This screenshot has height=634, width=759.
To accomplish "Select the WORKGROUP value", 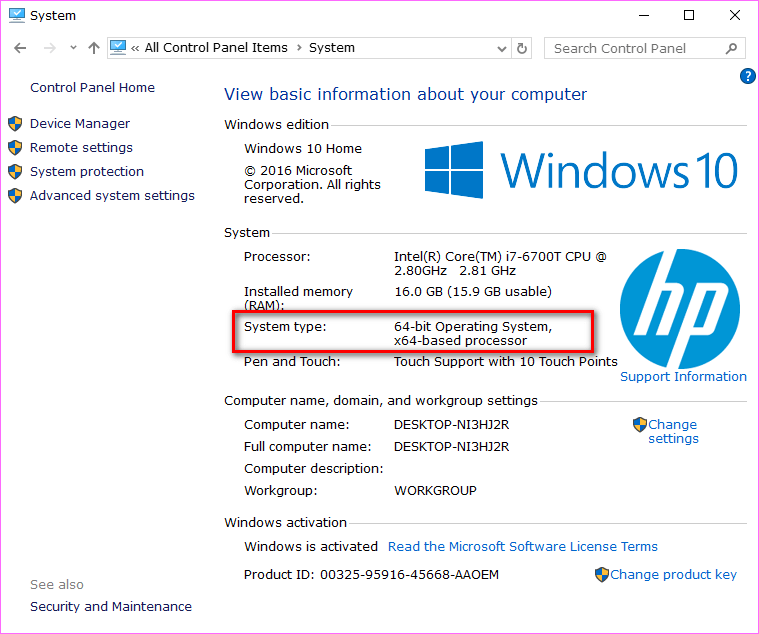I will pos(435,491).
